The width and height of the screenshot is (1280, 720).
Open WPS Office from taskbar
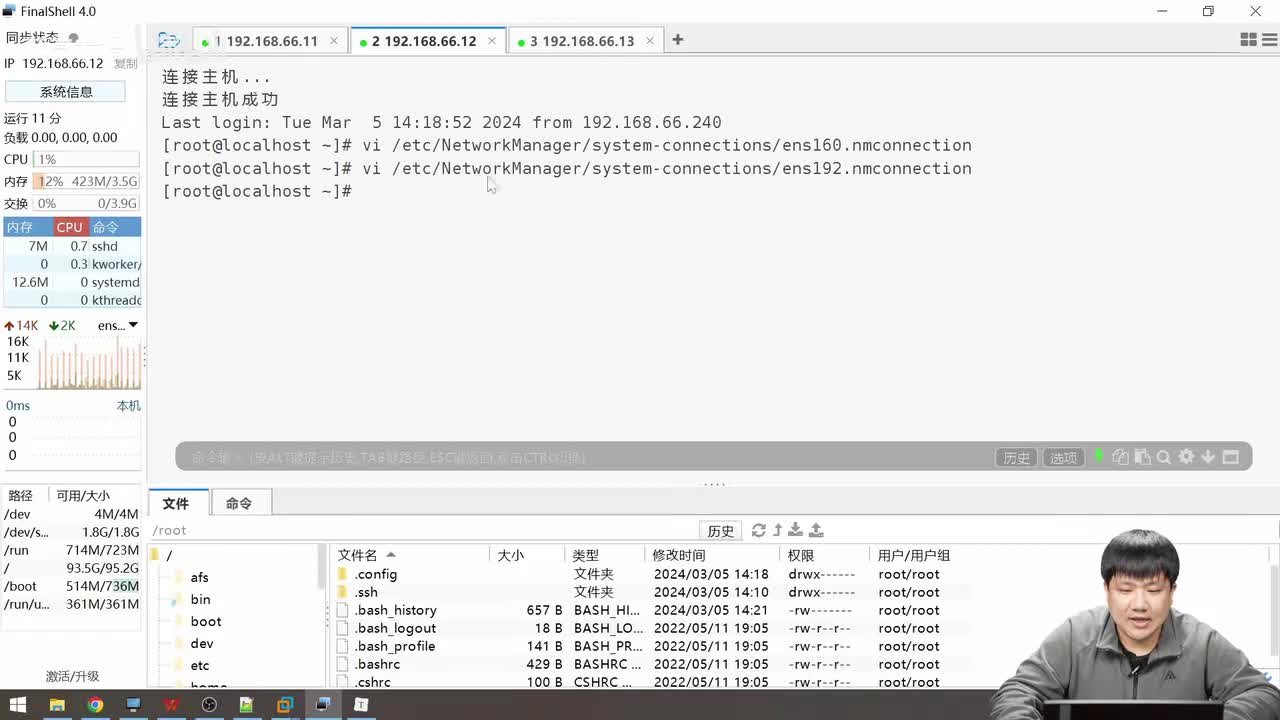(x=171, y=705)
